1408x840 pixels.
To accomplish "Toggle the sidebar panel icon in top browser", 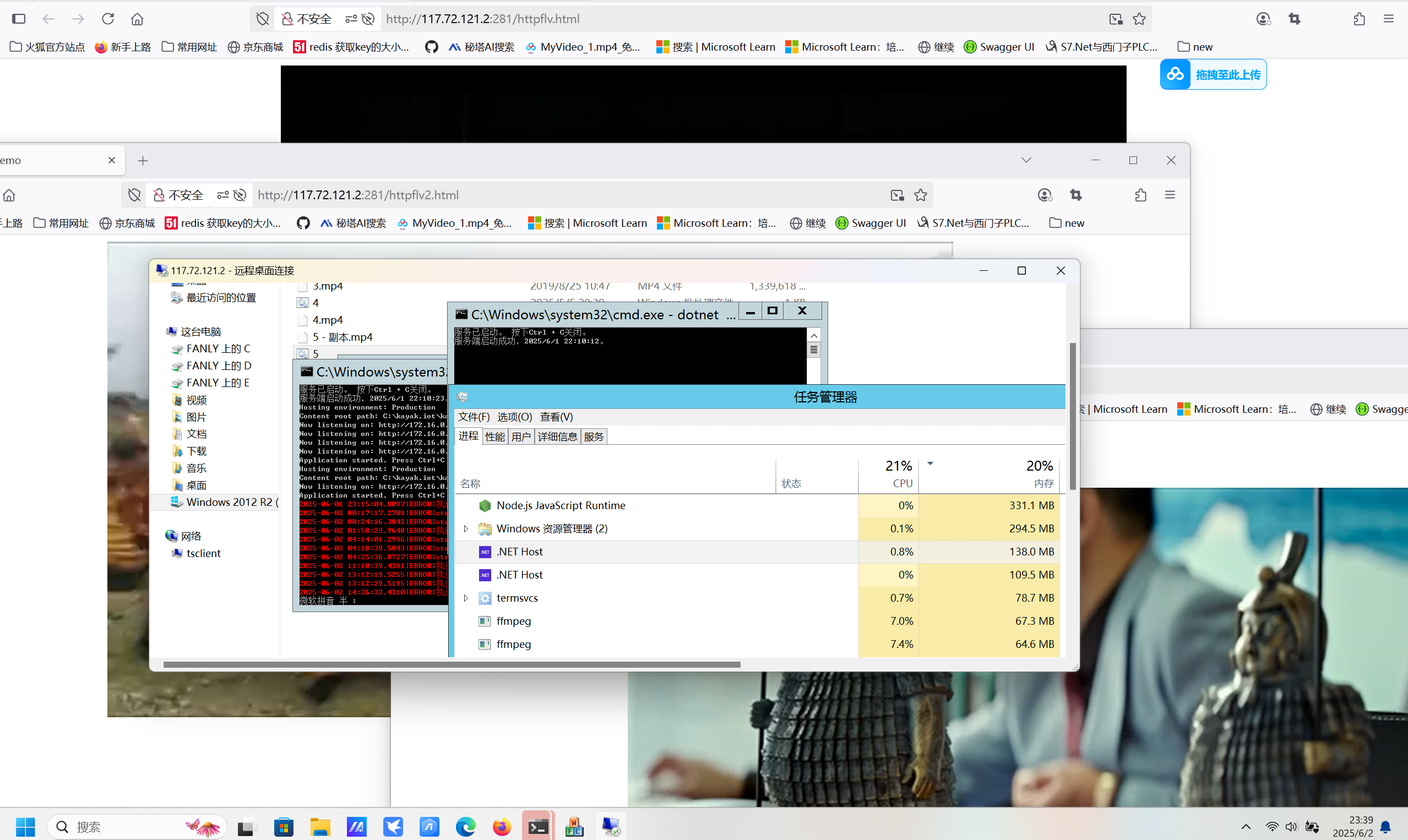I will click(19, 19).
